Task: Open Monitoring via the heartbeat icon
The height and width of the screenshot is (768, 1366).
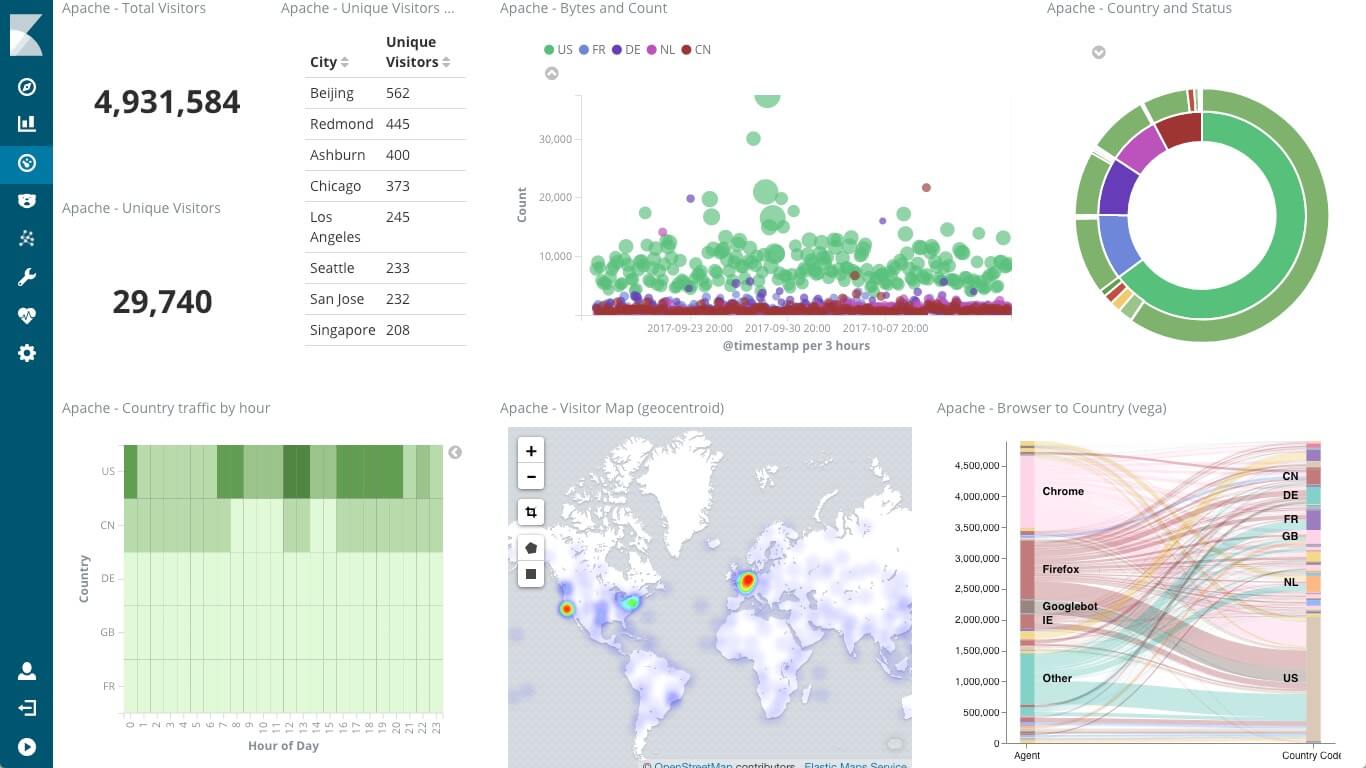Action: click(x=27, y=314)
